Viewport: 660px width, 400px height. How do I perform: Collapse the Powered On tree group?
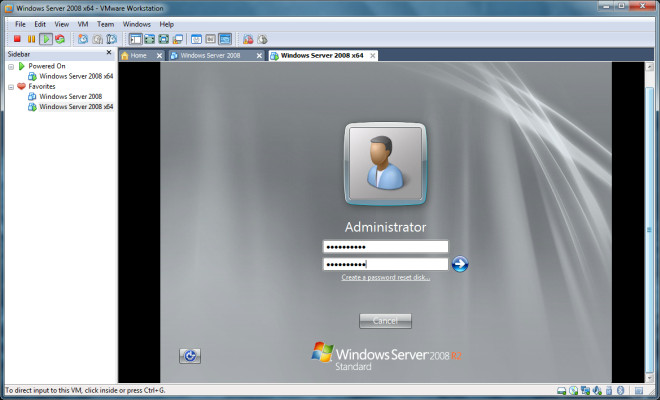(x=11, y=67)
